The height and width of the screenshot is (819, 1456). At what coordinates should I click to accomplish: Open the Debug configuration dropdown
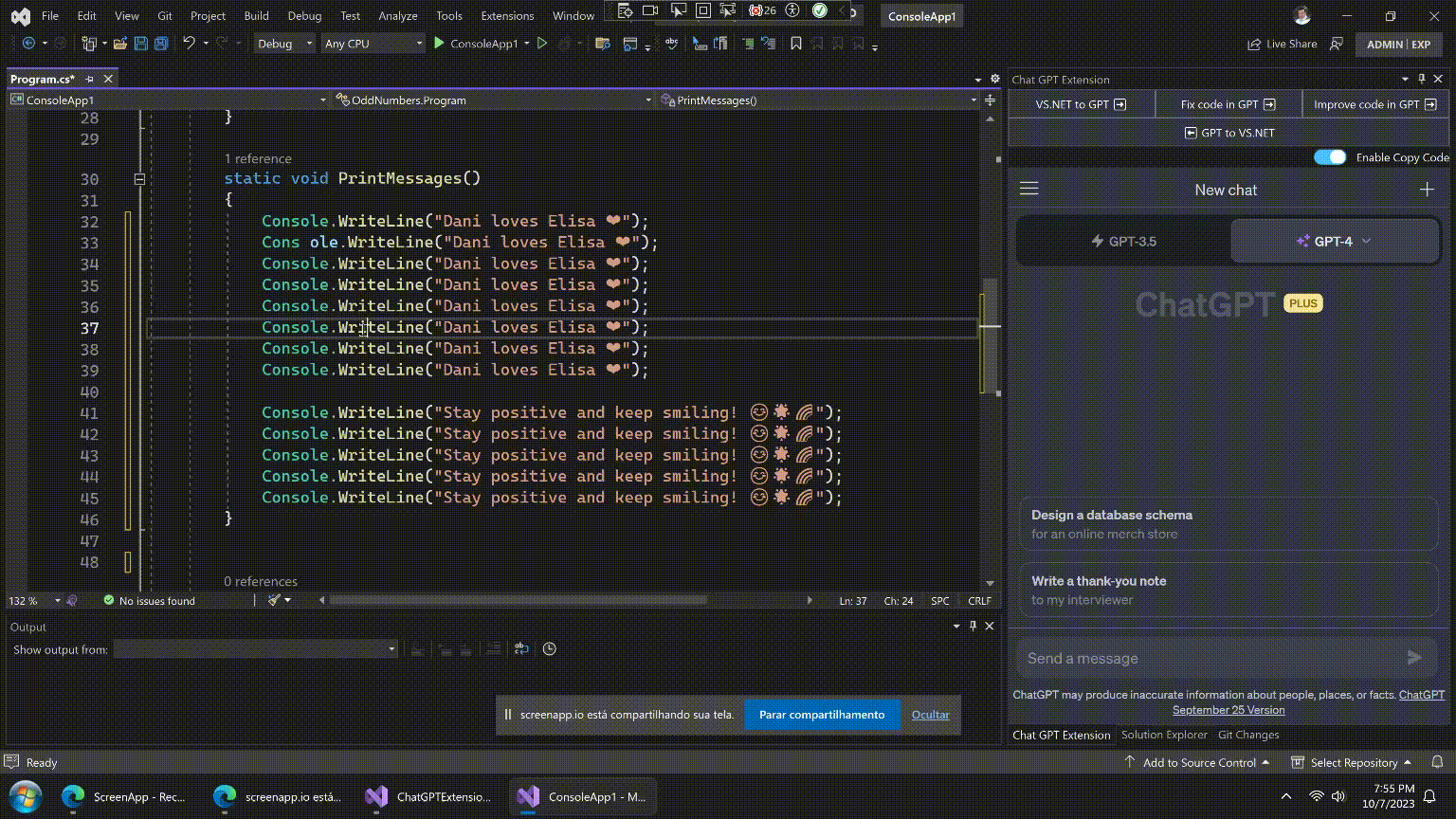click(x=284, y=44)
